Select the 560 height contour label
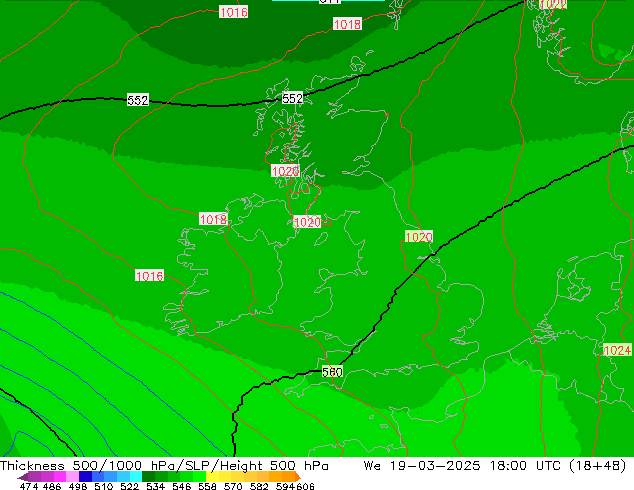634x490 pixels. pyautogui.click(x=332, y=372)
